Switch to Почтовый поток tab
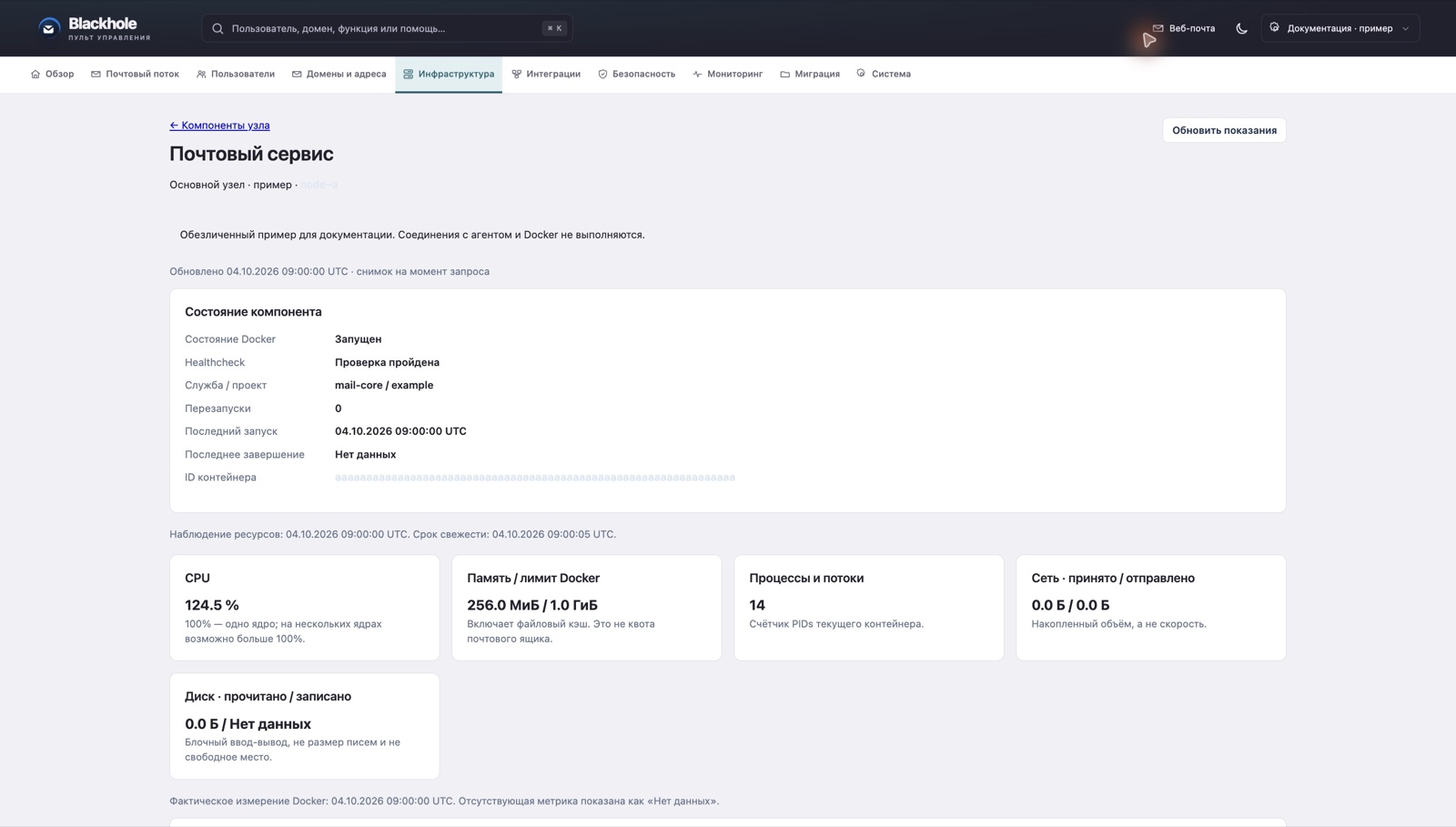 [135, 74]
